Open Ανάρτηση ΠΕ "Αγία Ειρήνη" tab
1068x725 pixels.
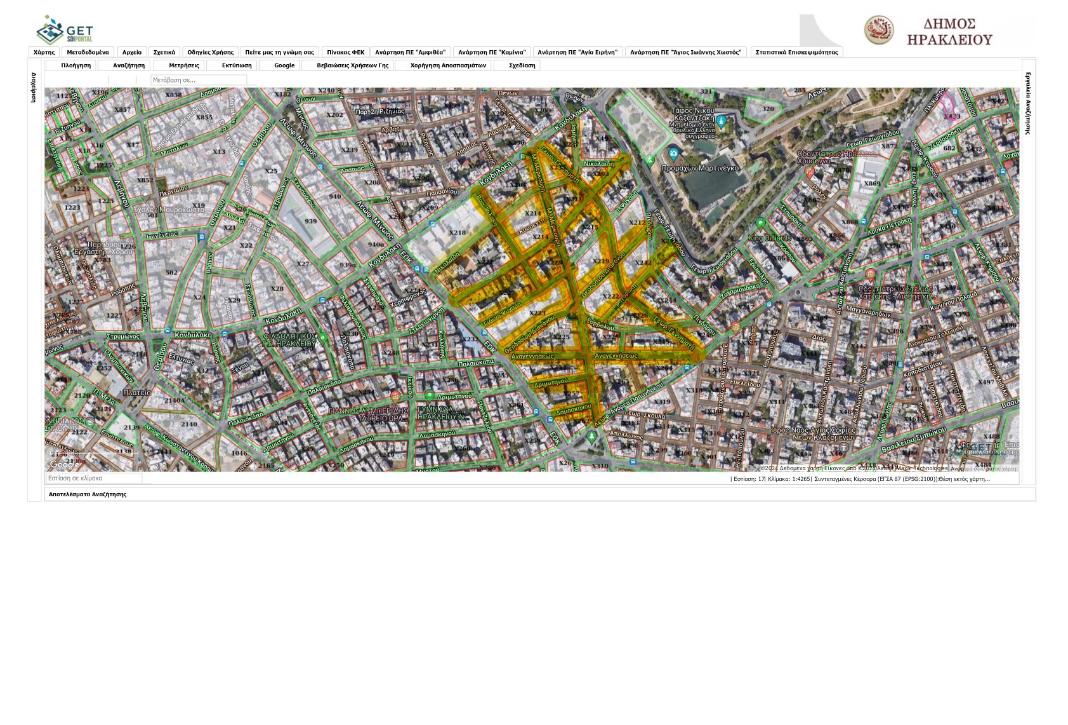click(577, 52)
